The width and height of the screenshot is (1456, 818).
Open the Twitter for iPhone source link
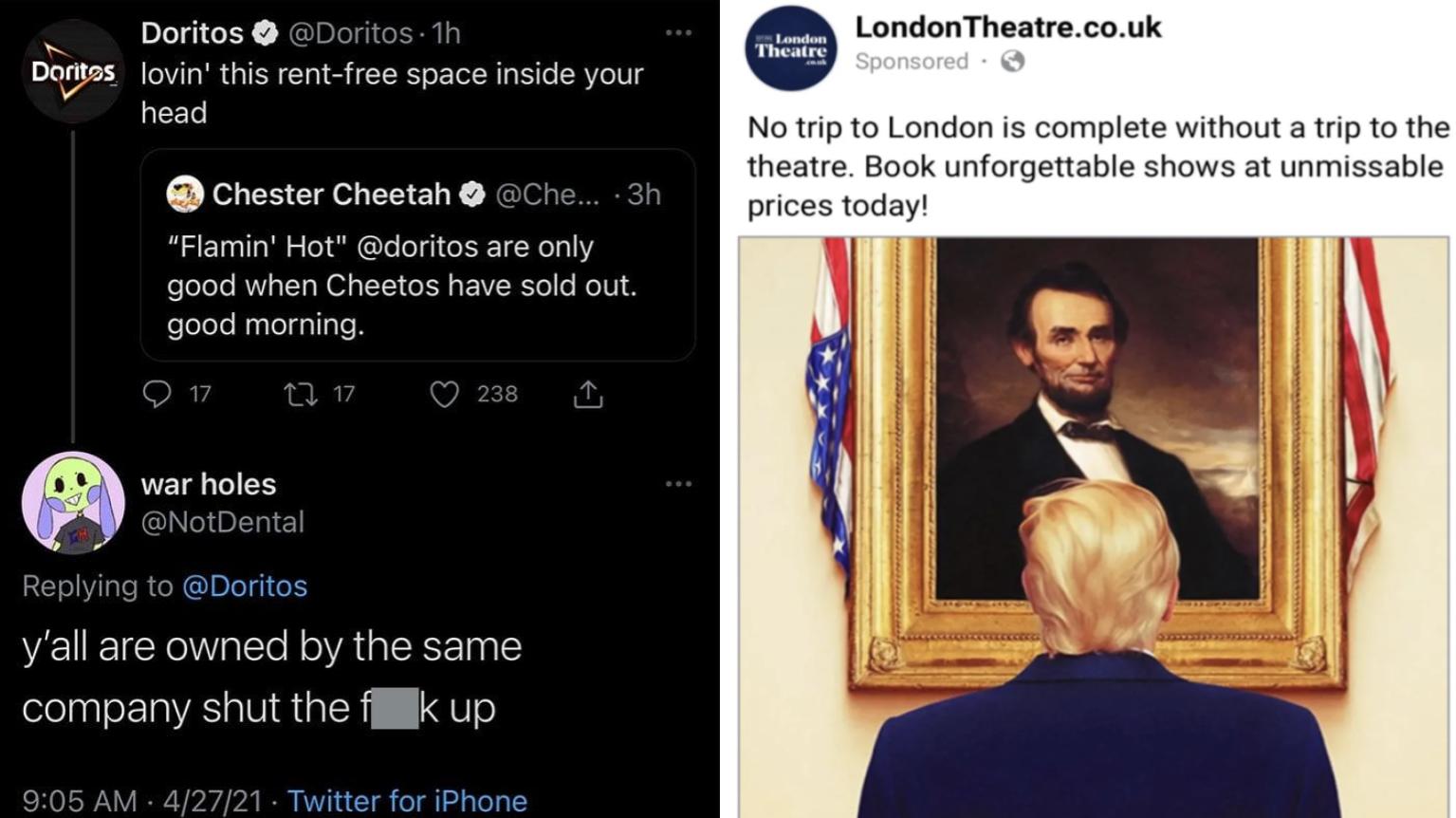(407, 800)
